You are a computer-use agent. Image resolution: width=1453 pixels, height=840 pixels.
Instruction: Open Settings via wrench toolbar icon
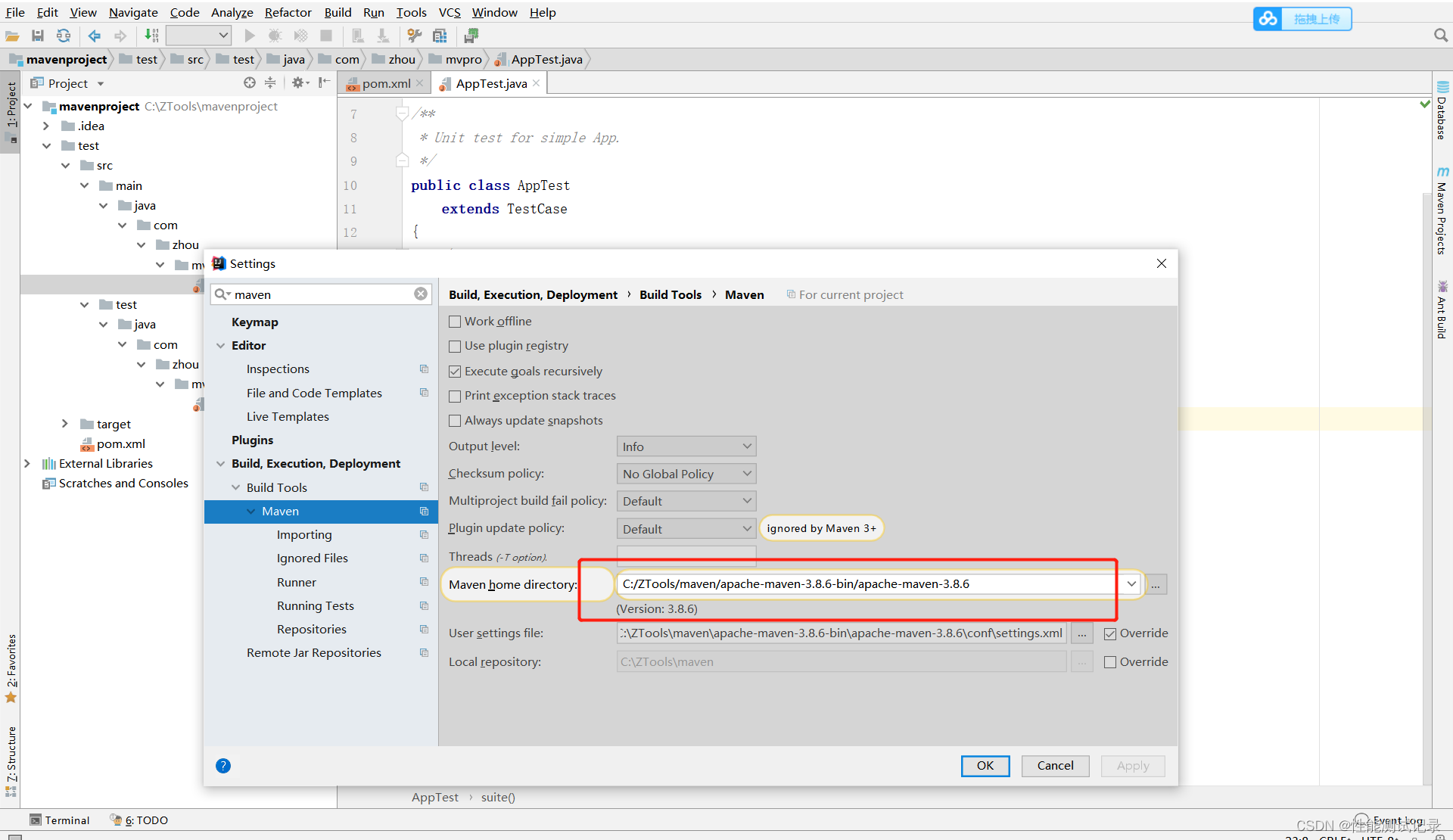click(x=414, y=36)
